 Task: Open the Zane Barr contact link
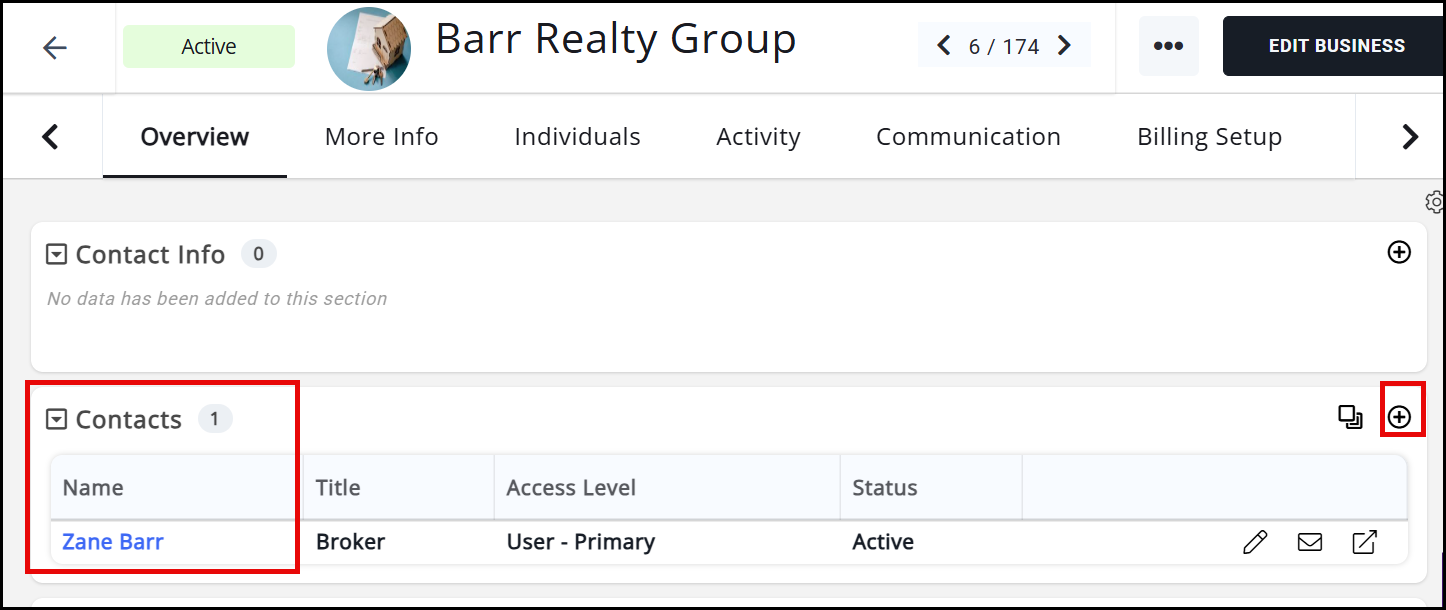(113, 542)
